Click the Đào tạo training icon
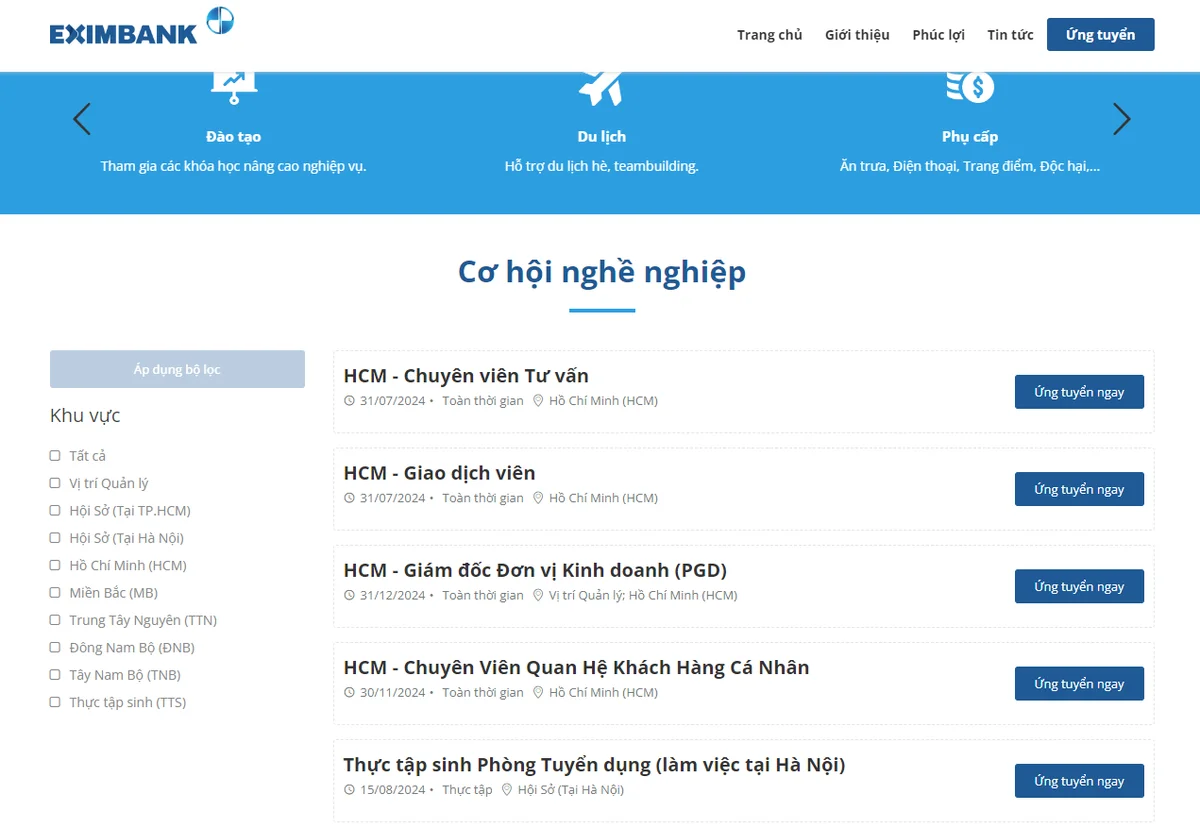The image size is (1200, 828). [234, 88]
